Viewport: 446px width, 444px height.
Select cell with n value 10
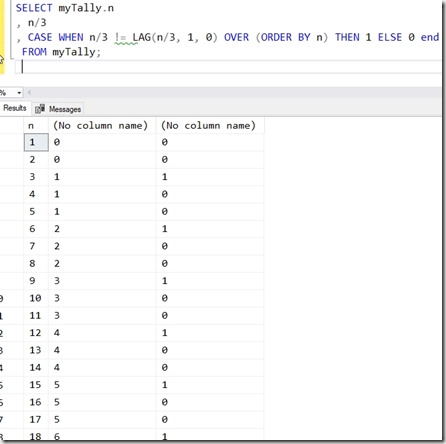click(x=36, y=298)
